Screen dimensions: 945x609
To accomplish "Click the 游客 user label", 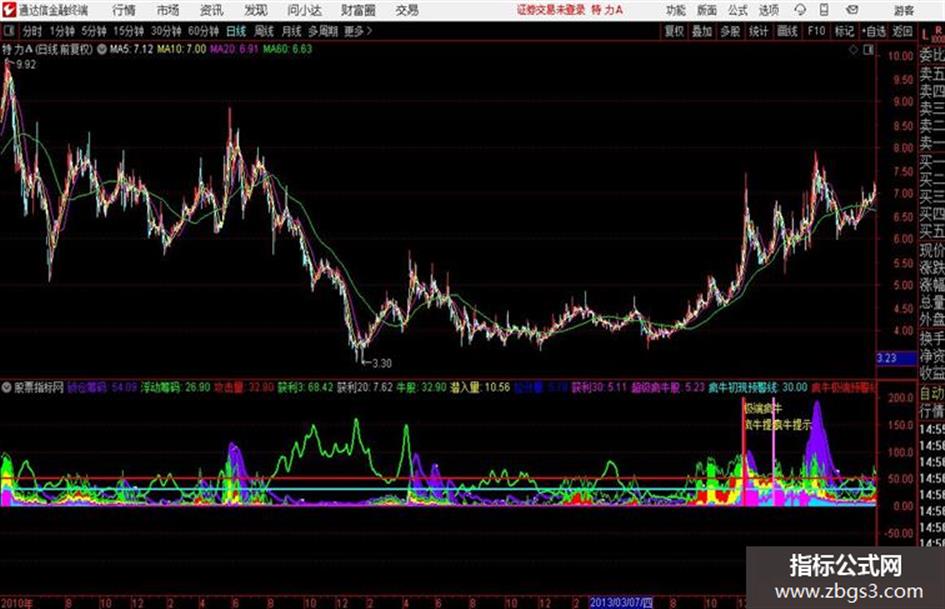I will tap(904, 10).
